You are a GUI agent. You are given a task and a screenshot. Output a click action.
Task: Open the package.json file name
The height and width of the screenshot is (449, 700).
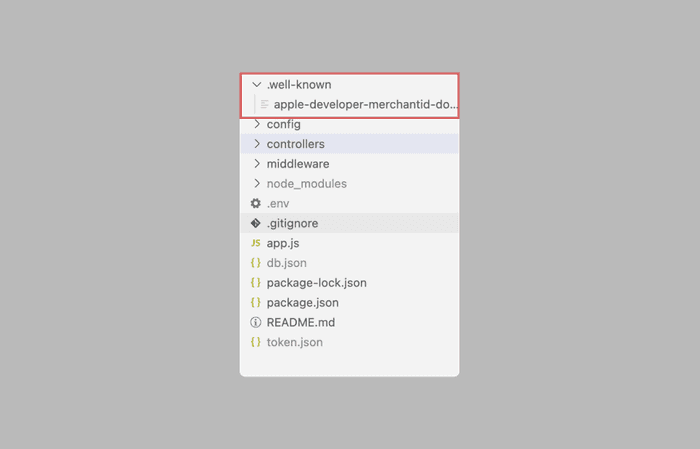pos(302,302)
